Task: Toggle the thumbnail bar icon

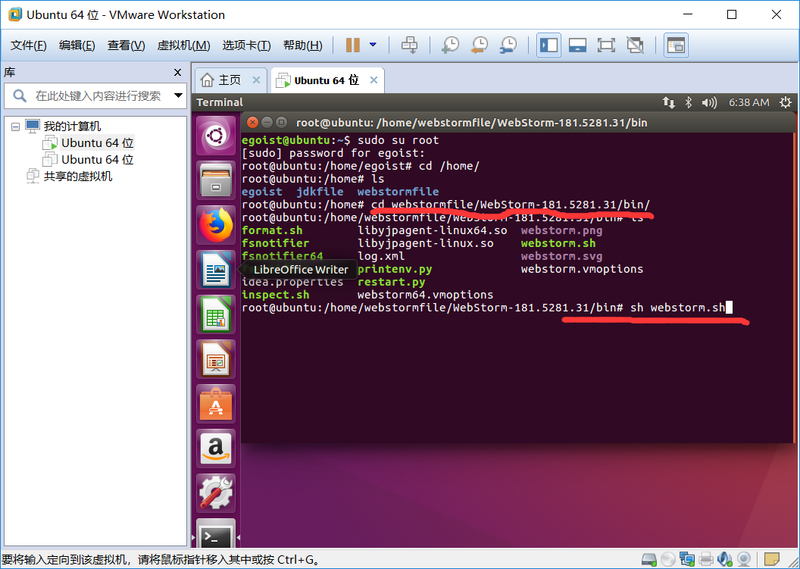Action: [x=577, y=45]
